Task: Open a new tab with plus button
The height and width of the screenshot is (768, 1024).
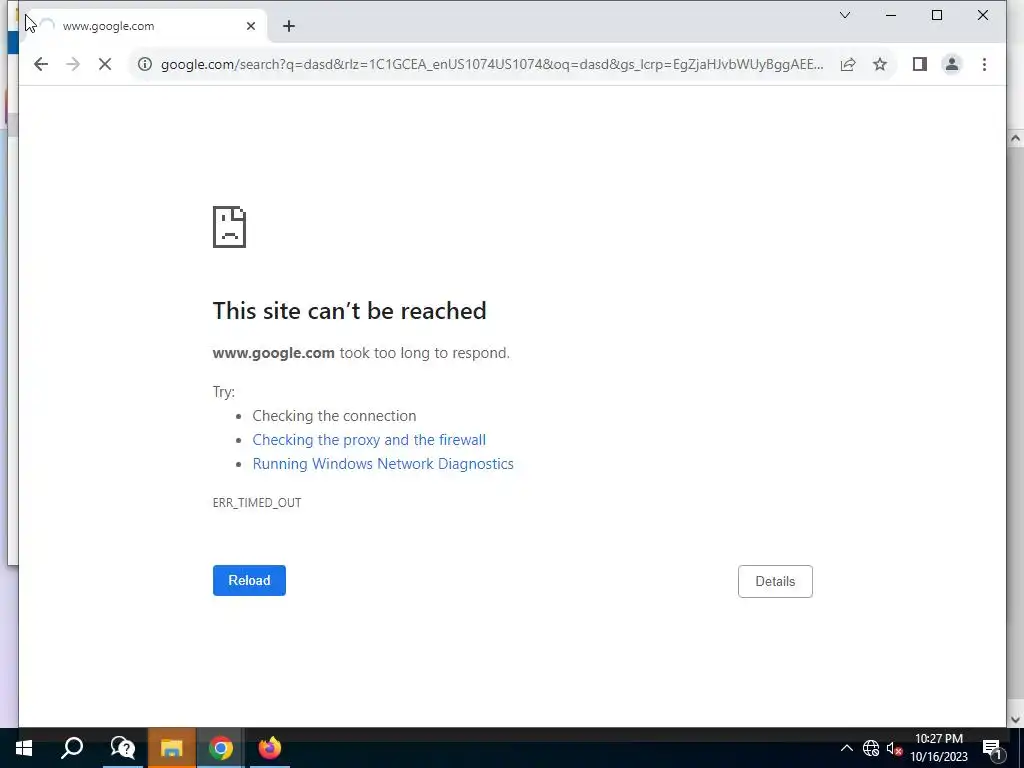Action: 289,26
